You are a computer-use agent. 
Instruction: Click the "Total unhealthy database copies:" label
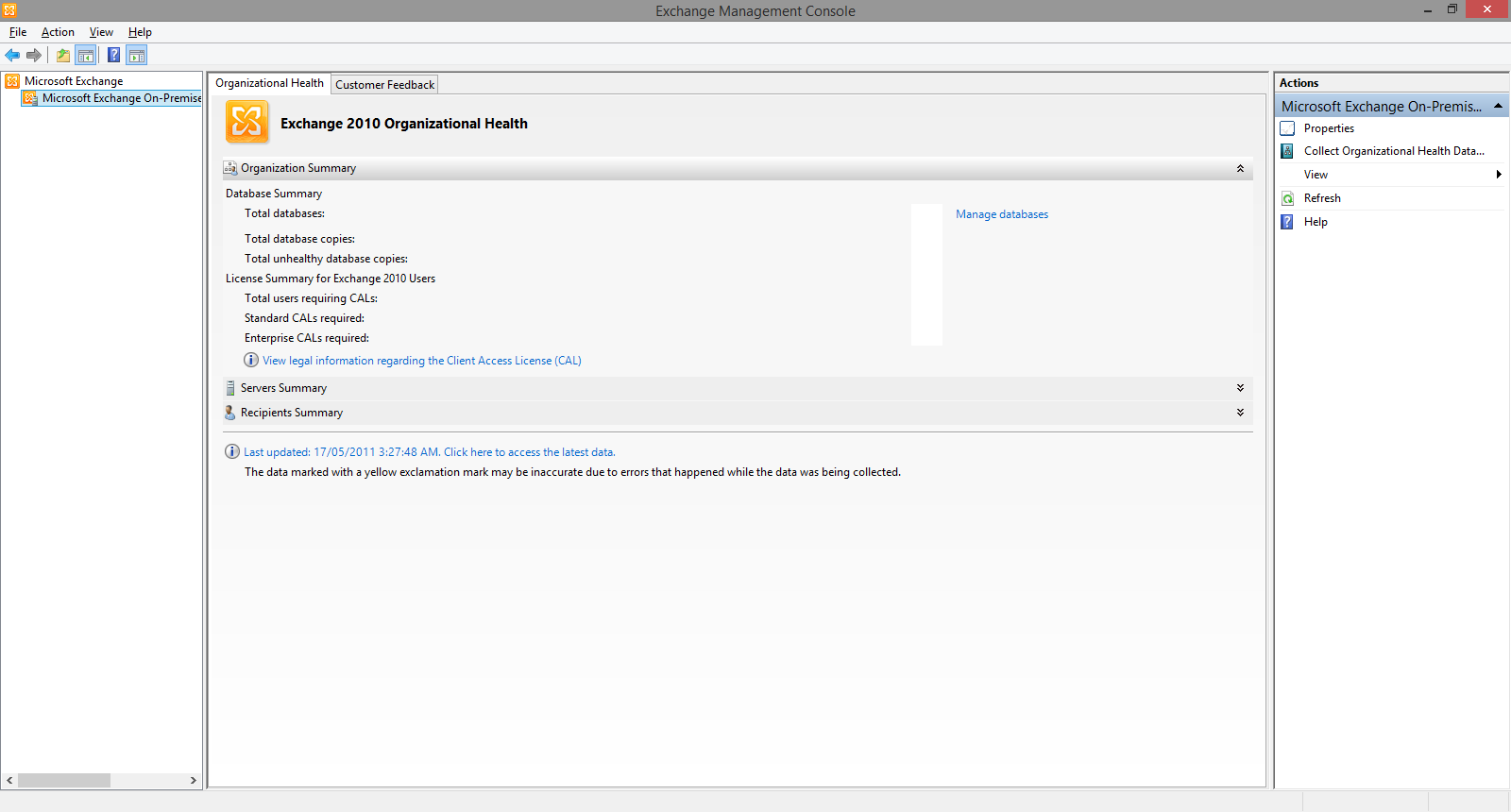pyautogui.click(x=327, y=259)
